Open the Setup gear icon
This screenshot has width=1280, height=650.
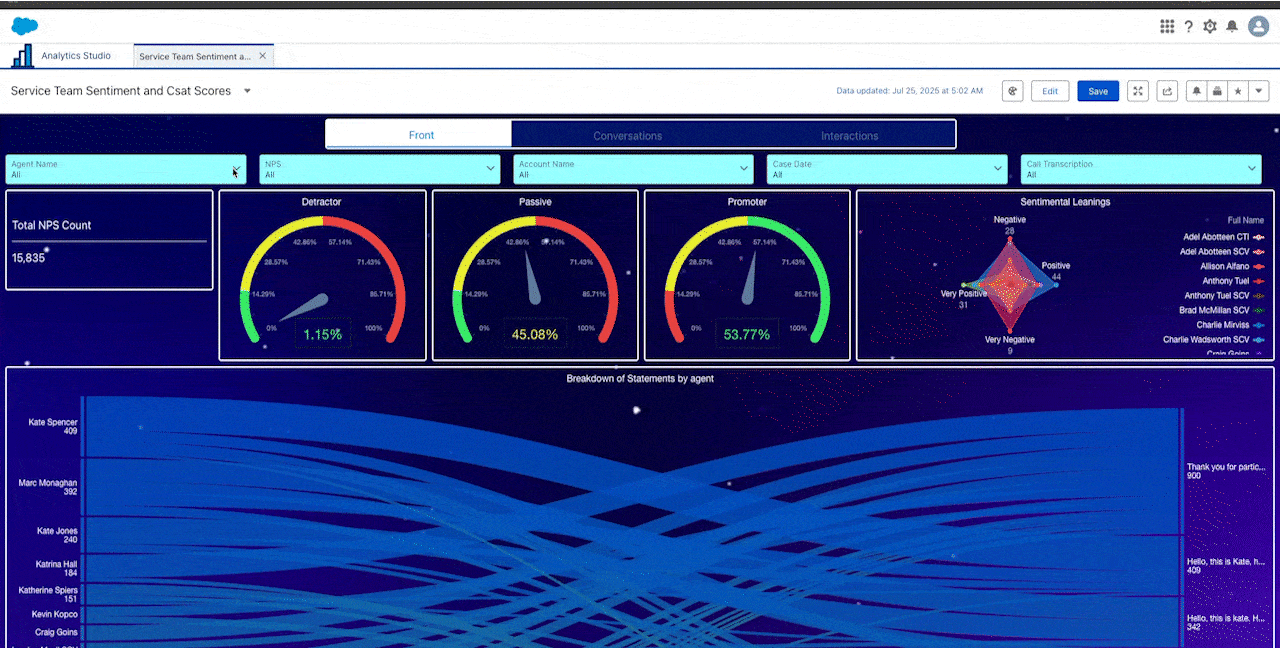coord(1210,27)
